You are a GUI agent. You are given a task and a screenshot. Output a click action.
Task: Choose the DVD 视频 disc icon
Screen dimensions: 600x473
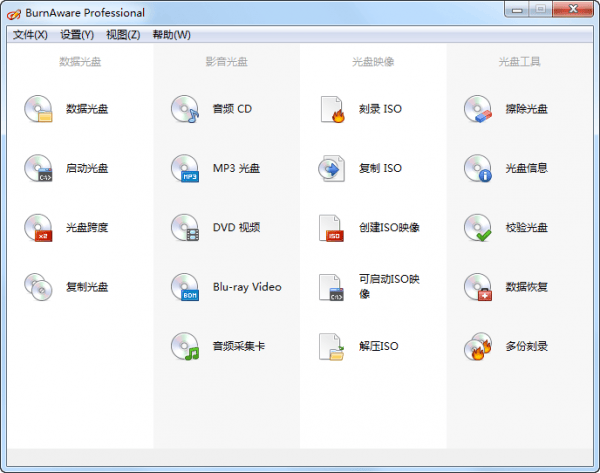click(x=185, y=228)
